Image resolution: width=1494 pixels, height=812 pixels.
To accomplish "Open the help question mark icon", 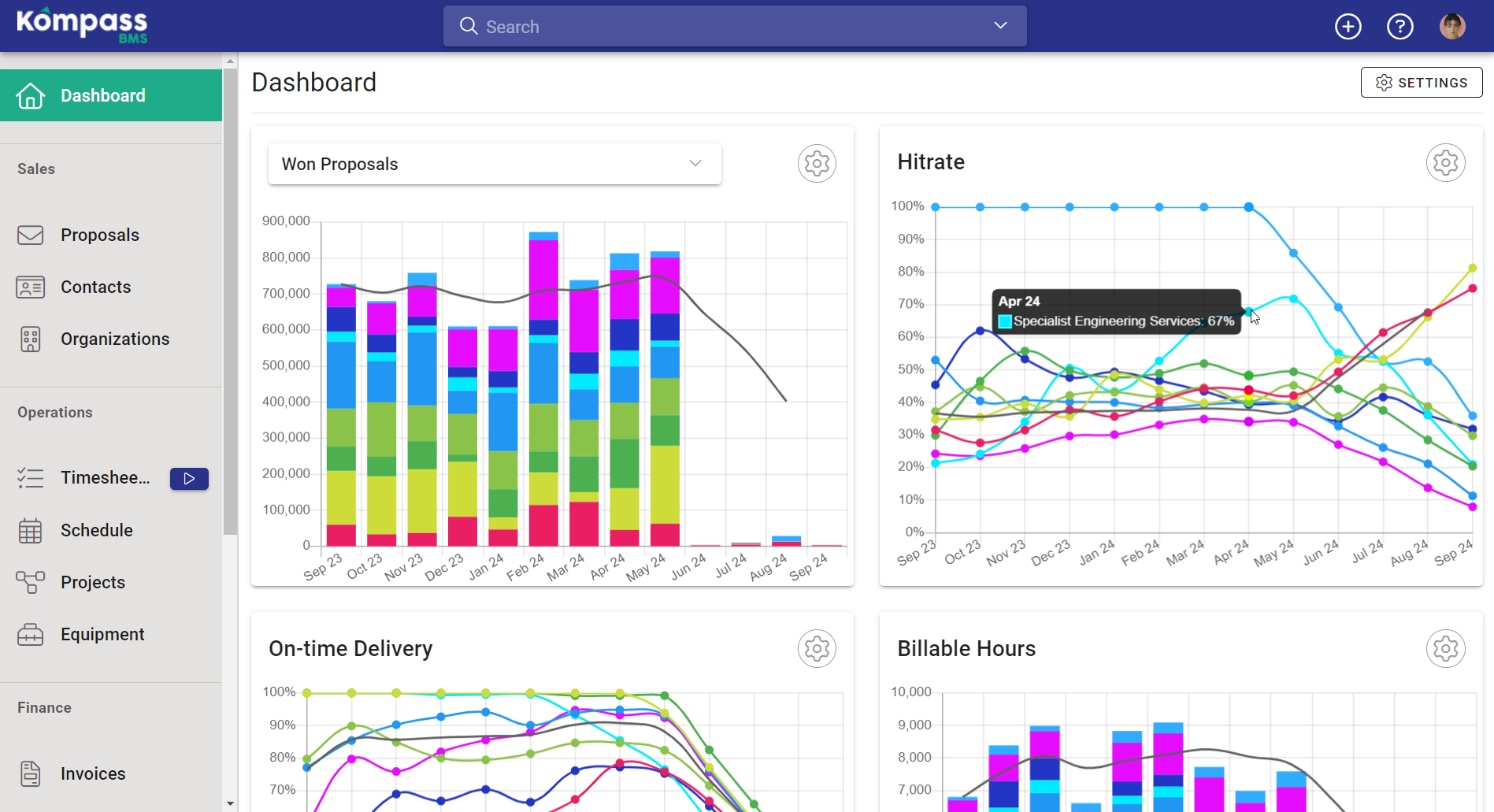I will click(x=1399, y=27).
